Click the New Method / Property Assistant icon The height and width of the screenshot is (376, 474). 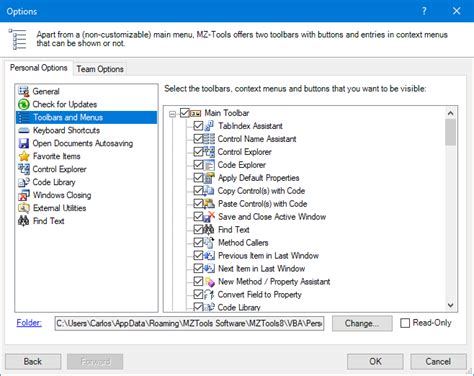(209, 282)
